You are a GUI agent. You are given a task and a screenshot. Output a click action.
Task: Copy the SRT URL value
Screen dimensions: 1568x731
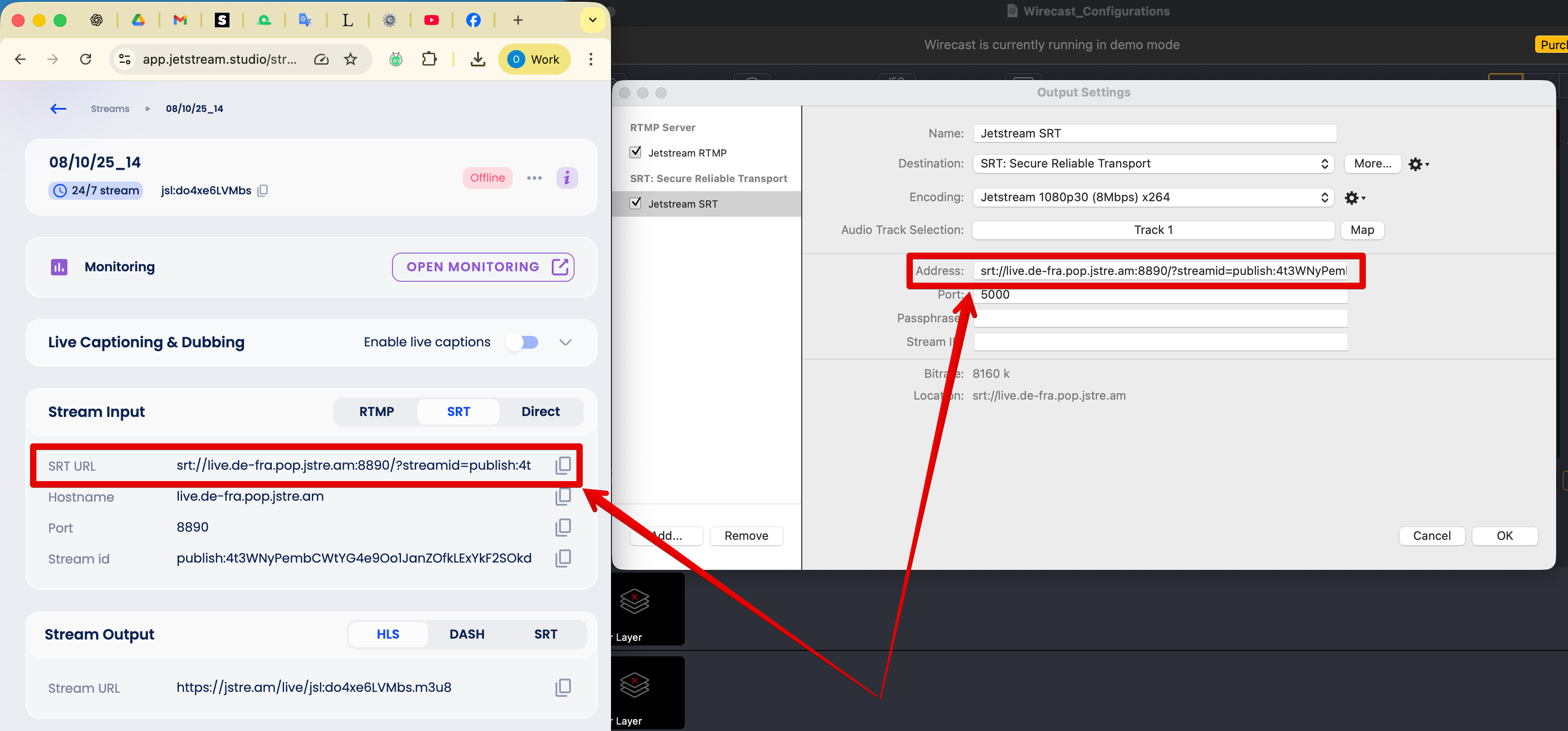point(562,466)
